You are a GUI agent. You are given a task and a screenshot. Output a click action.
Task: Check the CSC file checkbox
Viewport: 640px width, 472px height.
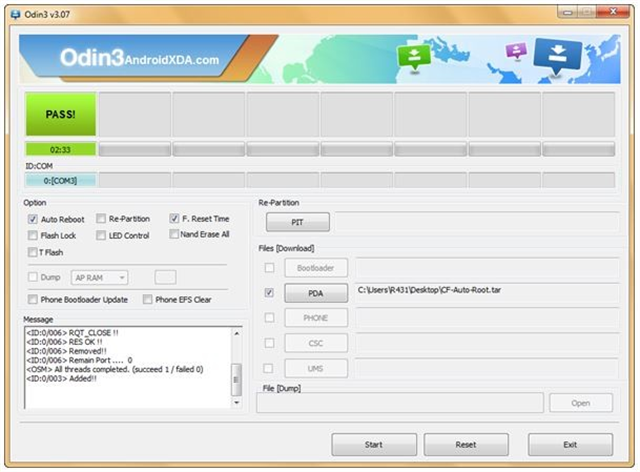click(269, 343)
